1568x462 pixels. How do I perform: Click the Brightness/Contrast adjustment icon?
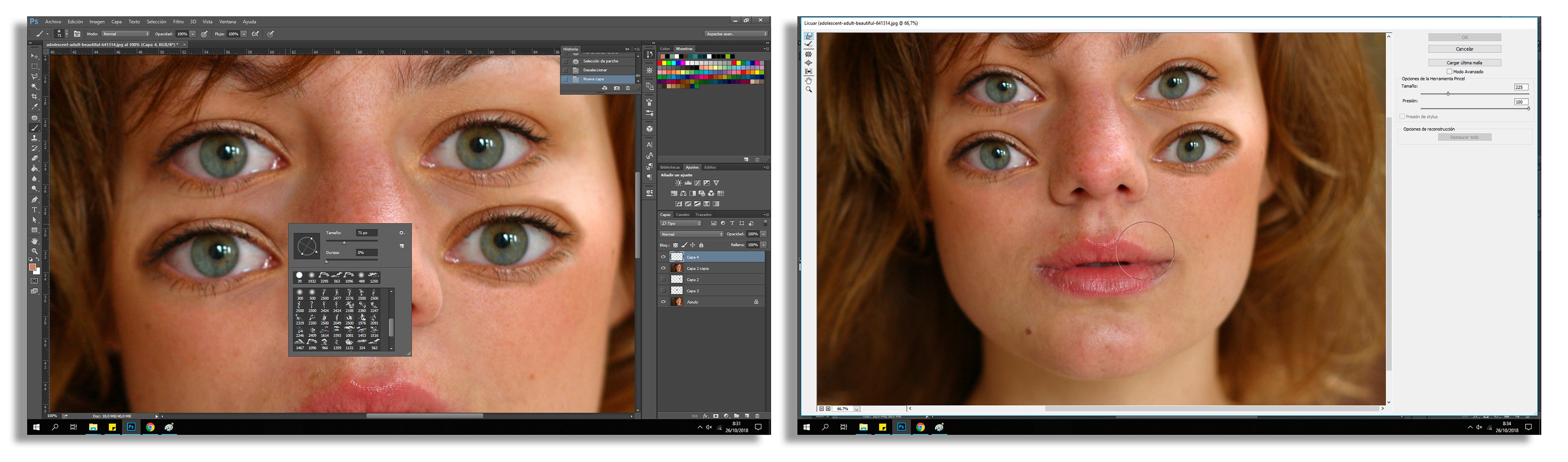click(679, 183)
